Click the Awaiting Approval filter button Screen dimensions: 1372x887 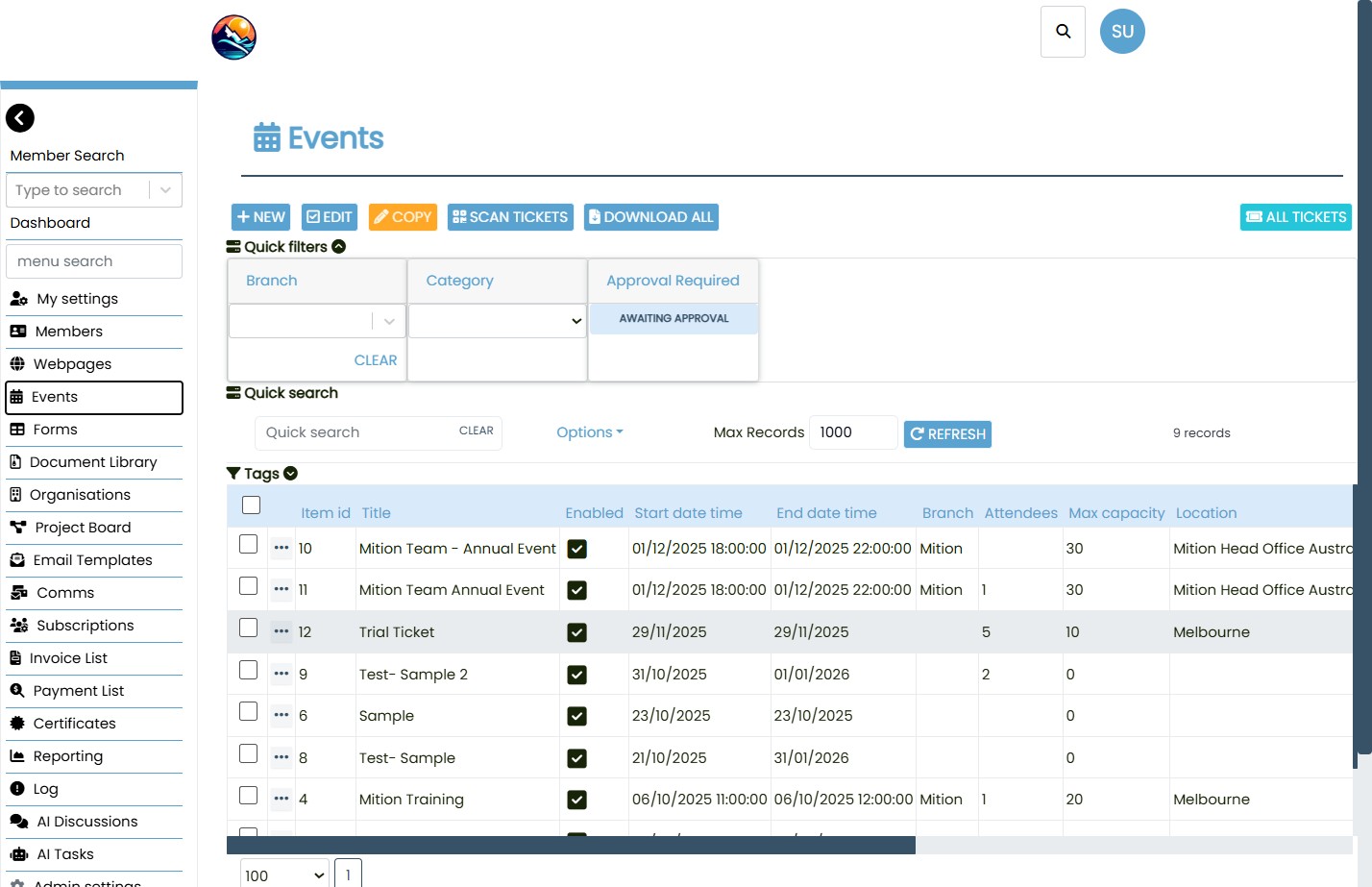(x=674, y=318)
